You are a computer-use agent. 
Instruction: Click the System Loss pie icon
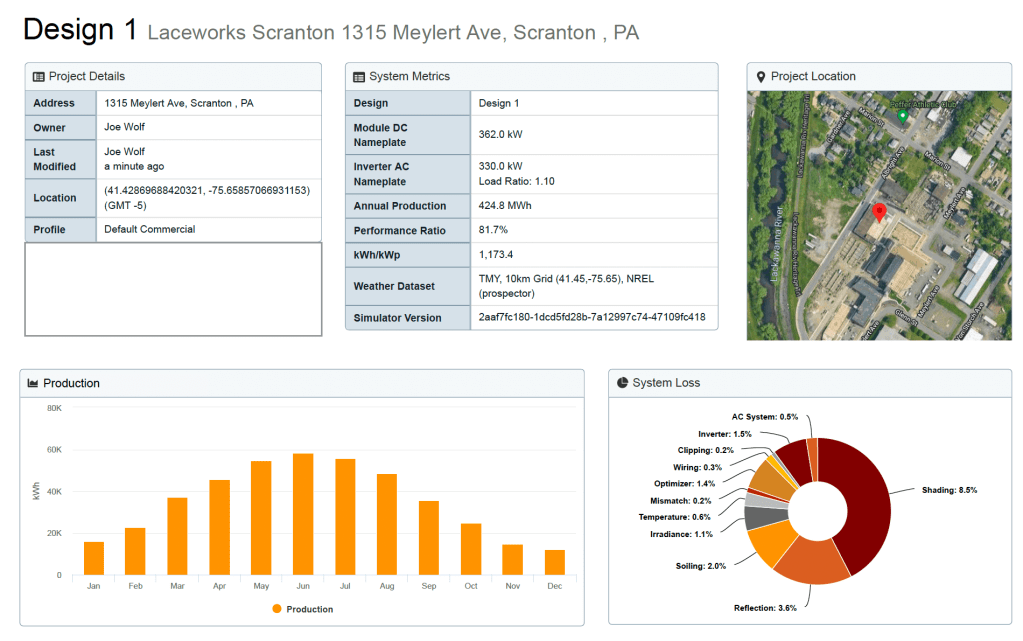[x=622, y=383]
